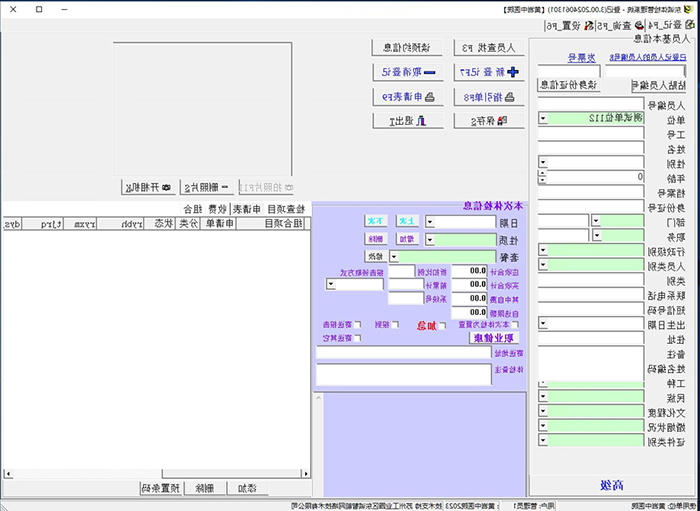Click the 年龄 spinner up arrow
700x511 pixels.
[542, 173]
